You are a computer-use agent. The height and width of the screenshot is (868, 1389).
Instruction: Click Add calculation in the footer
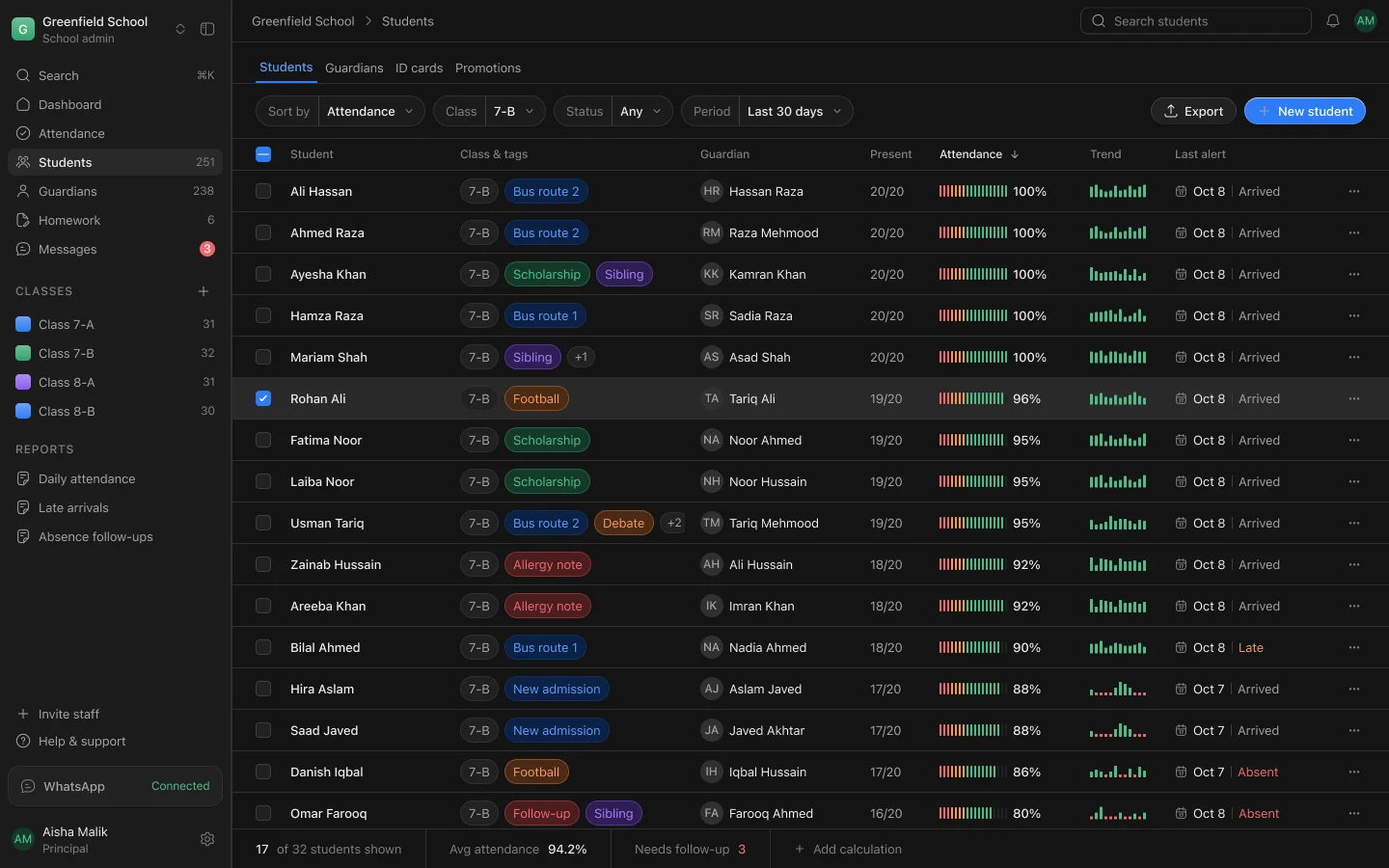point(849,849)
